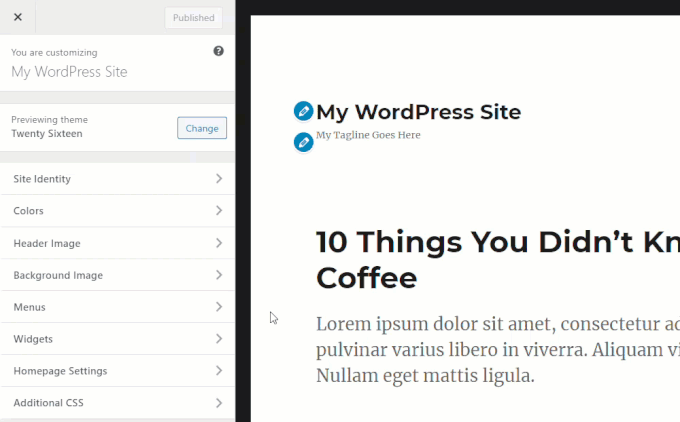Click the chevron on the Site Identity row

(219, 179)
